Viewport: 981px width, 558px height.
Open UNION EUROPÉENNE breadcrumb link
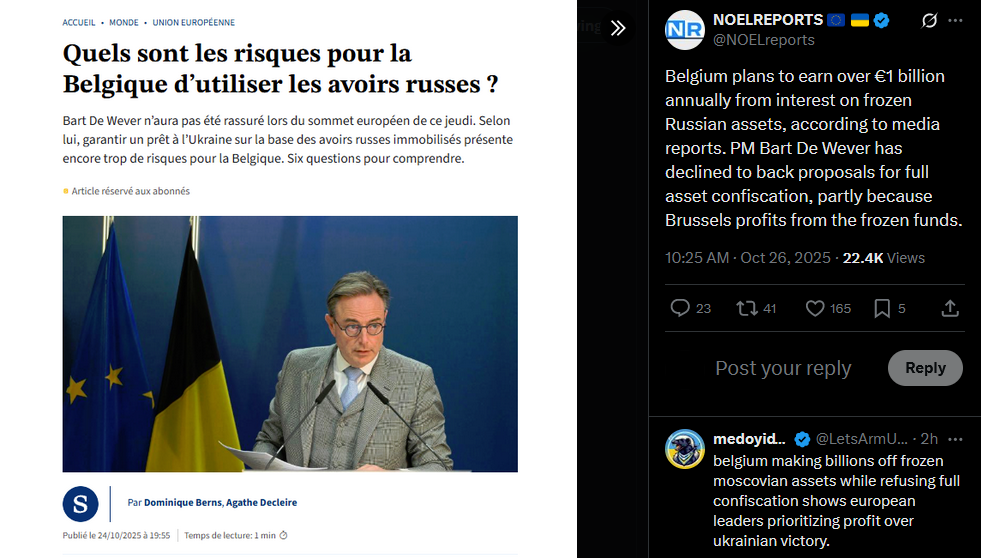tap(194, 23)
